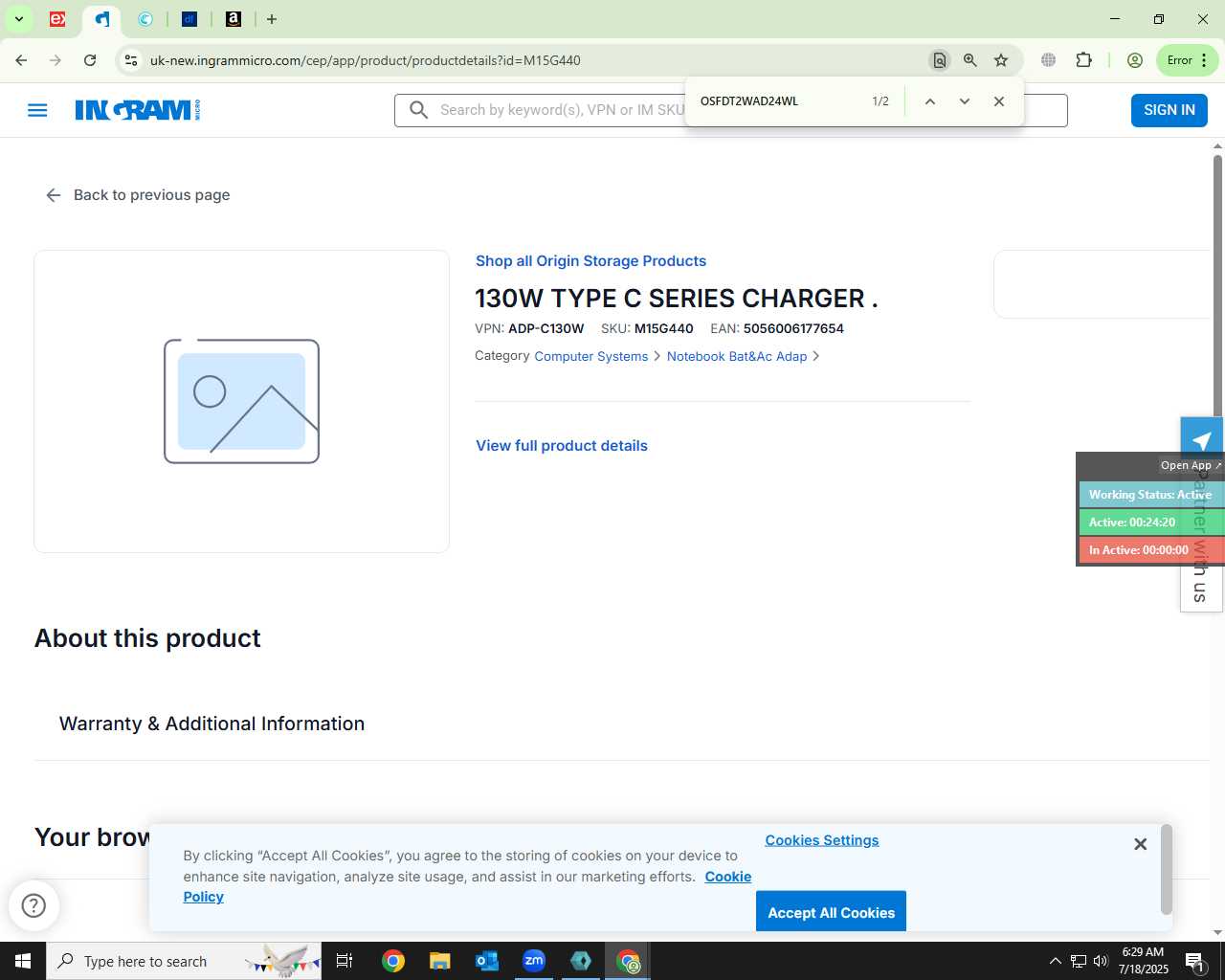Open Outlook from taskbar

[x=487, y=961]
